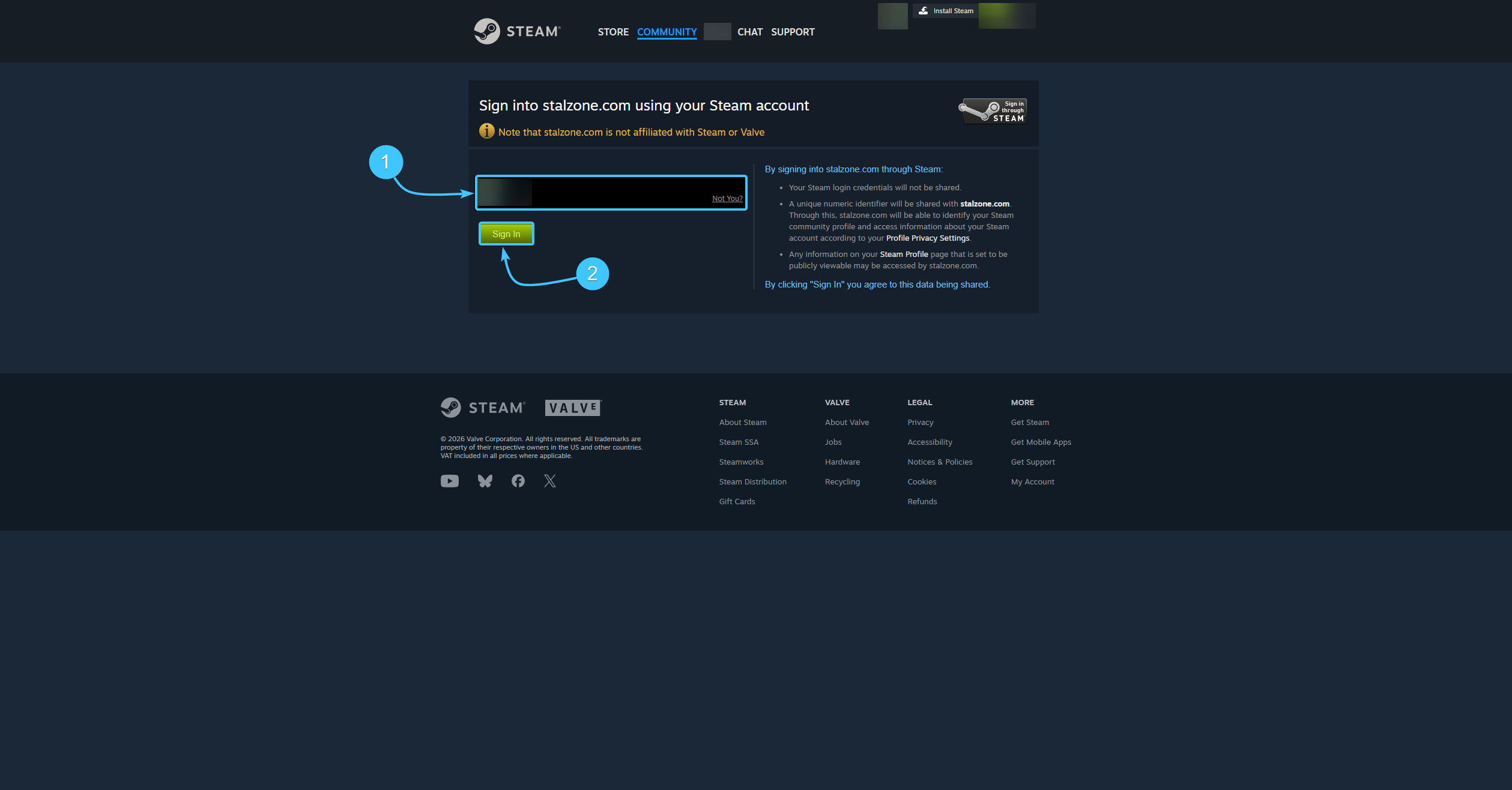Screen dimensions: 1512x790
Task: Click the Steam logo in header
Action: click(517, 31)
